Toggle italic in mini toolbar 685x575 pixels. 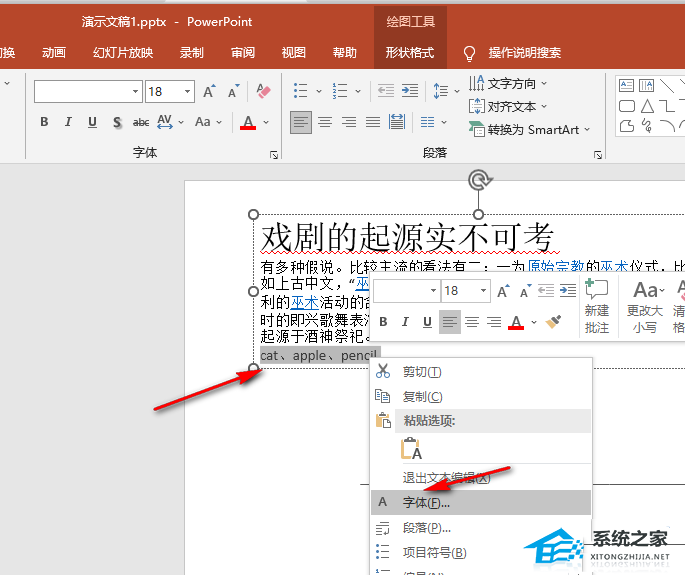405,322
